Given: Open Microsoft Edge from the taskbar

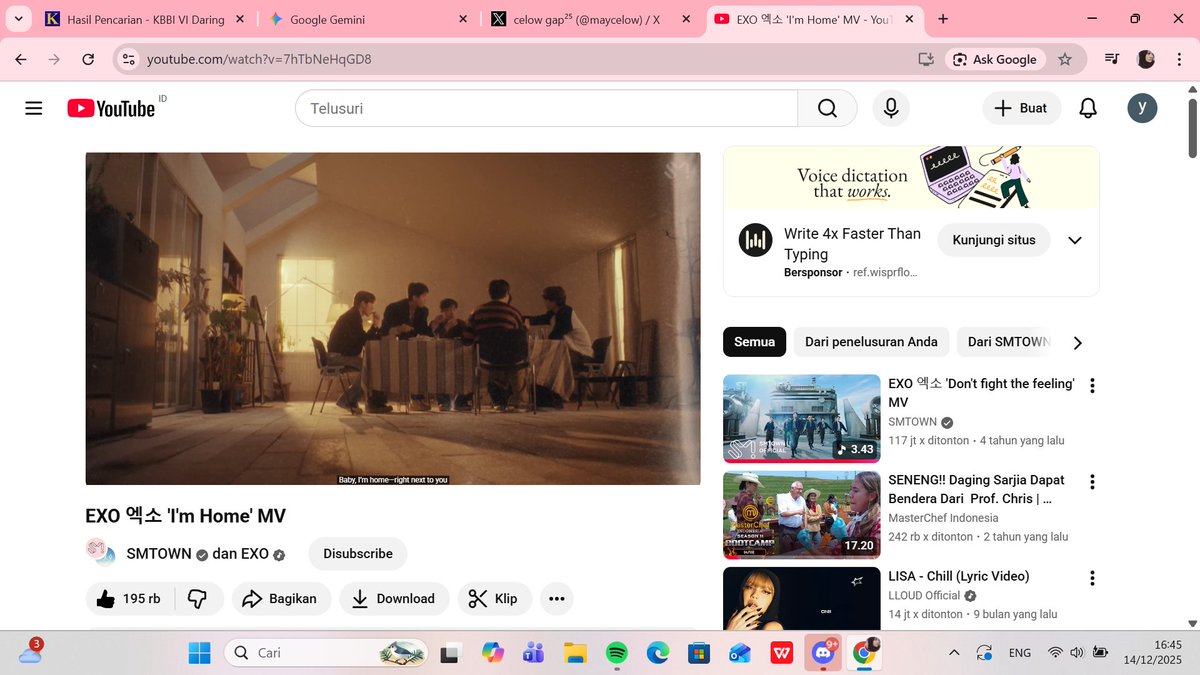Looking at the screenshot, I should 657,653.
